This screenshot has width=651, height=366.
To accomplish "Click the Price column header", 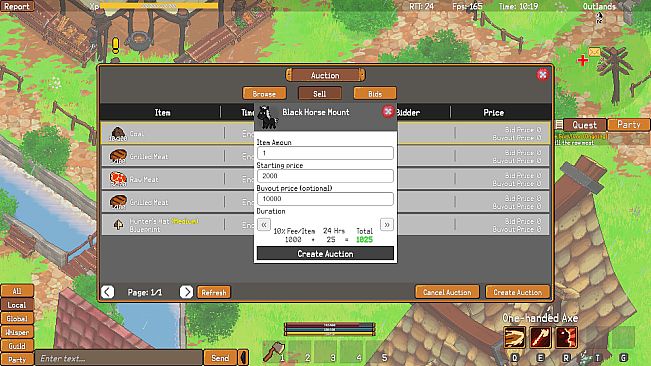I will click(494, 112).
